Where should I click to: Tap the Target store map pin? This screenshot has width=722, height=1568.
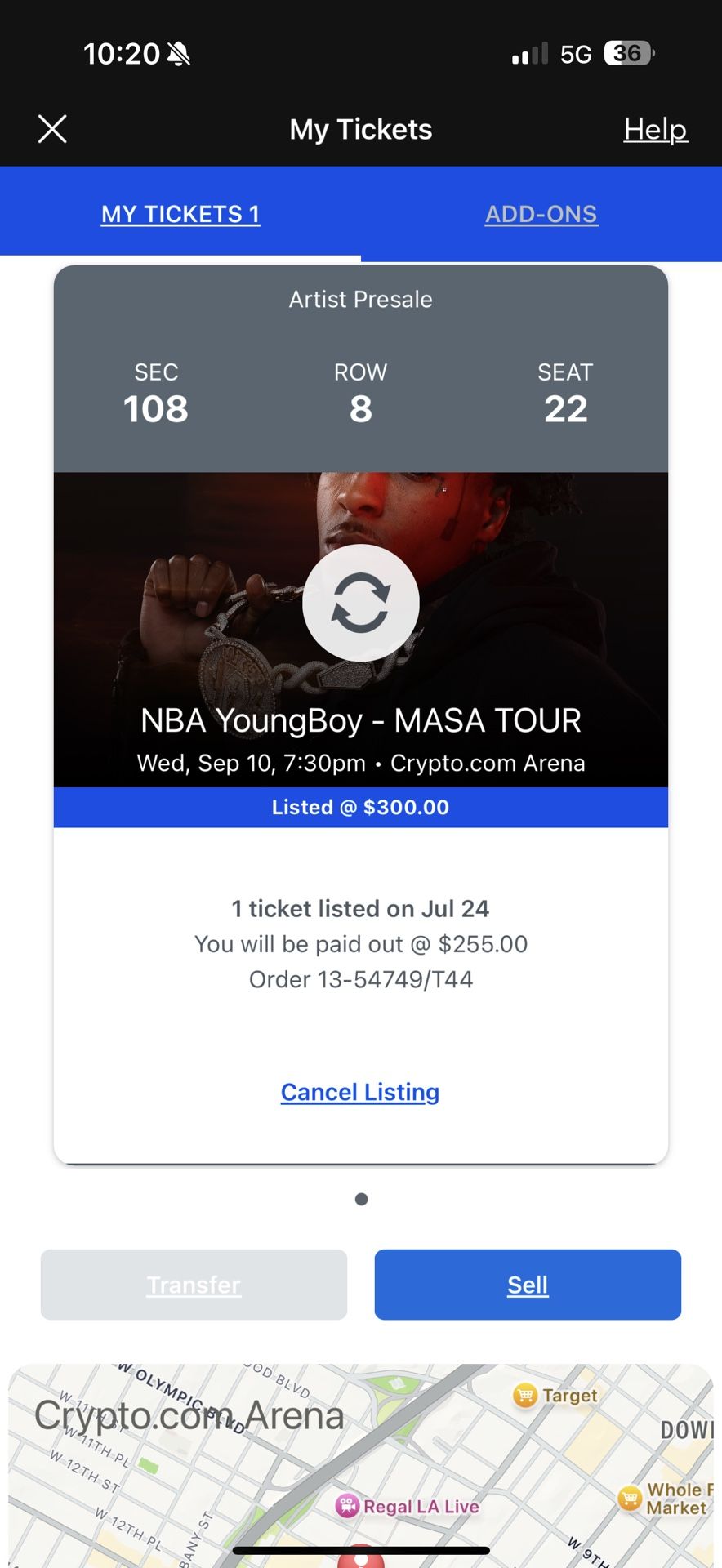[x=524, y=1396]
